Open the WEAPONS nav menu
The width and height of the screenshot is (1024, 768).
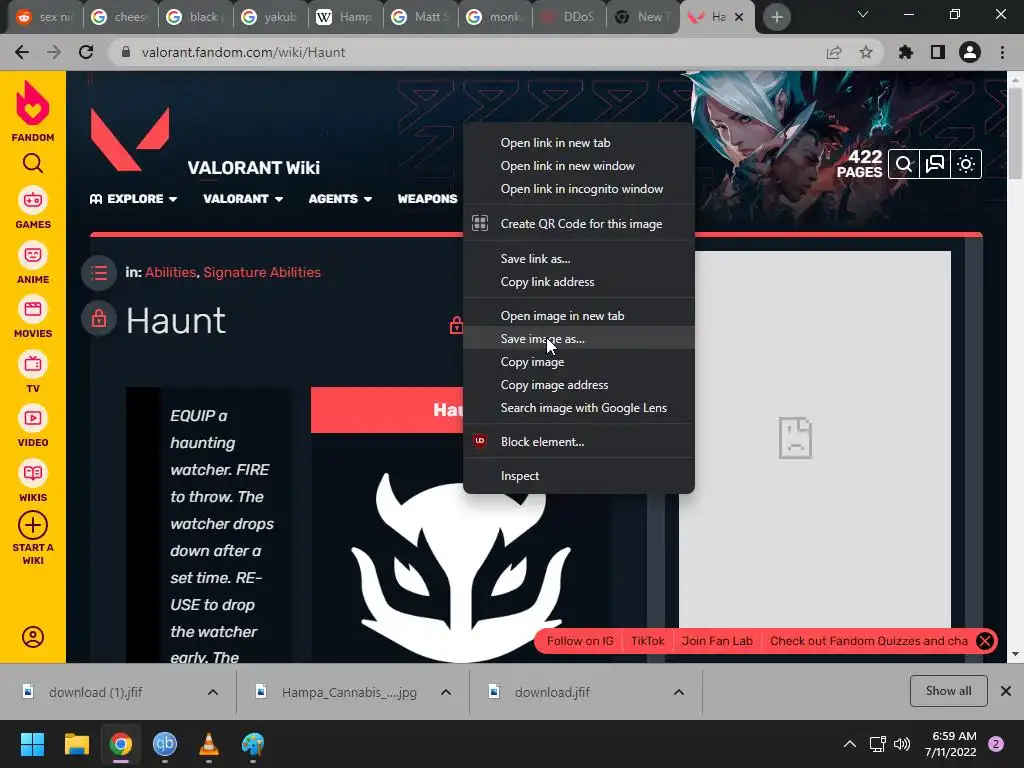(427, 199)
